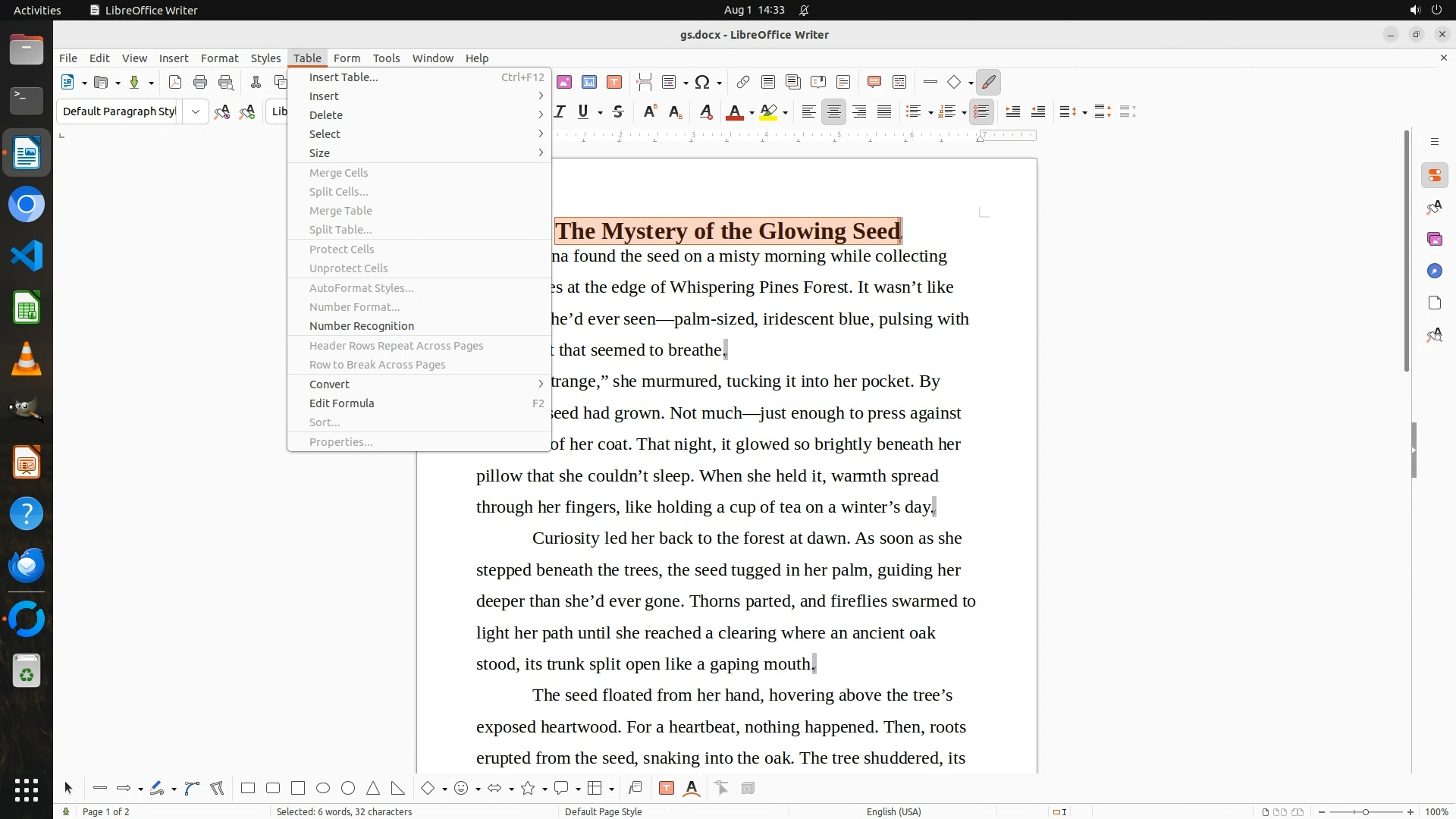Click the Insert Fontwork text icon

[x=692, y=788]
